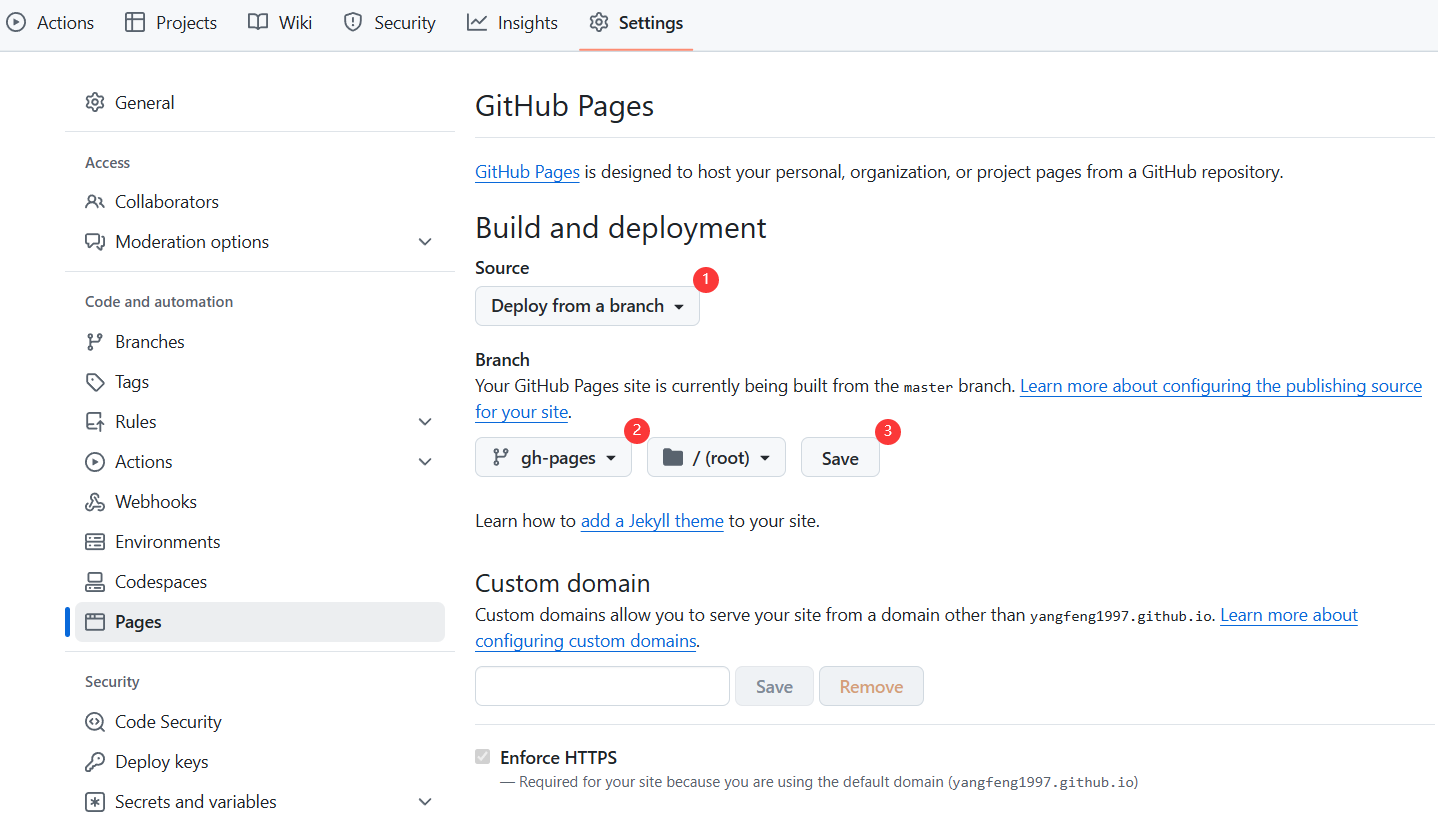Click the Webhooks icon in sidebar
The image size is (1438, 818).
pos(95,502)
